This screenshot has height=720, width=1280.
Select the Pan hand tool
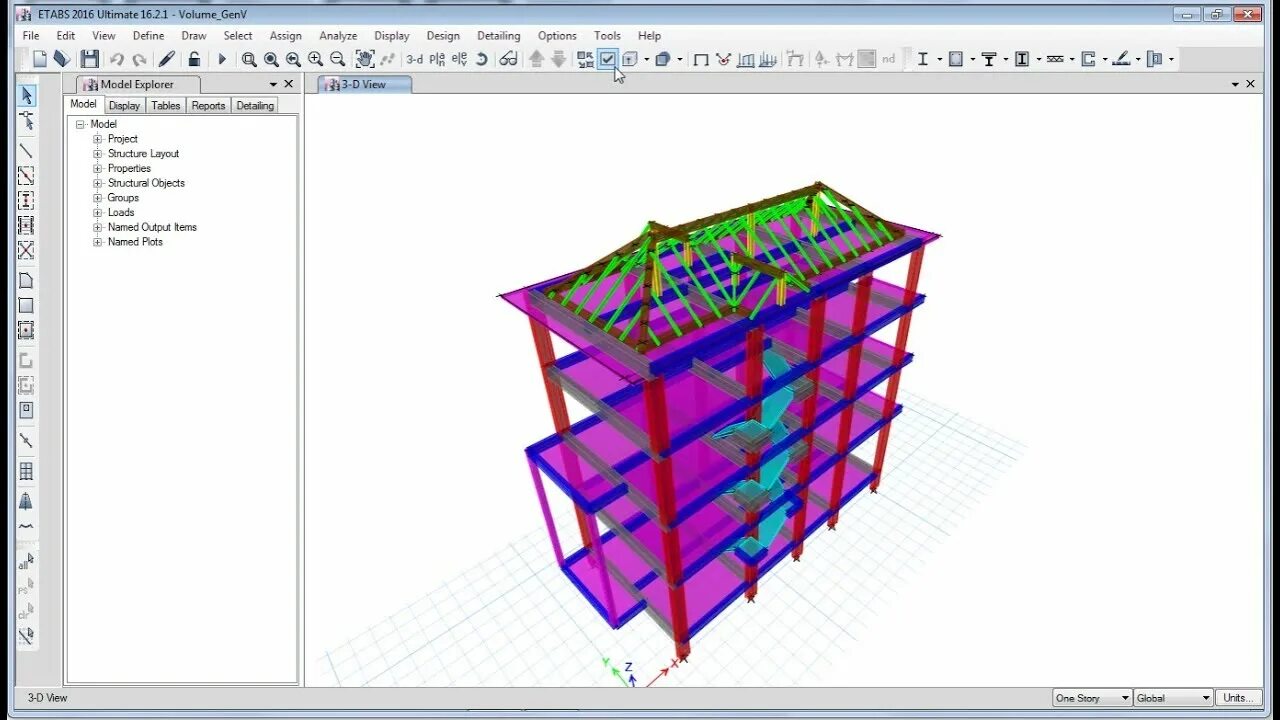[365, 59]
